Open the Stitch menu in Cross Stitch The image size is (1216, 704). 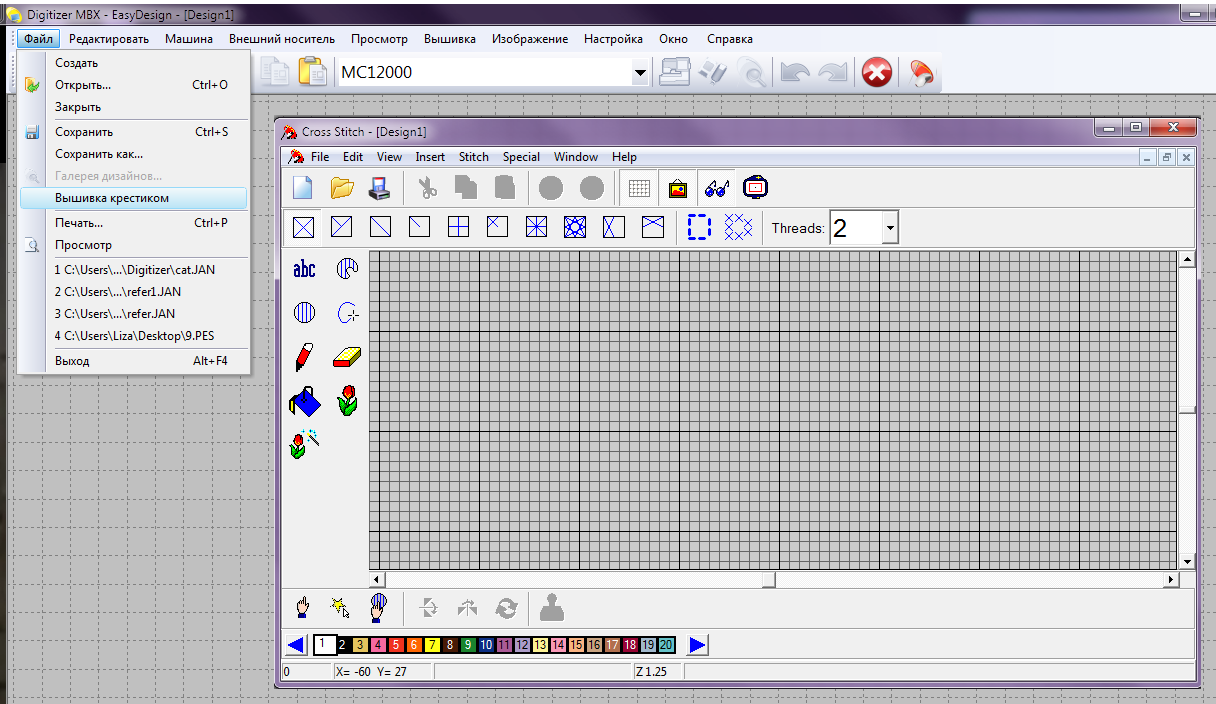coord(474,157)
